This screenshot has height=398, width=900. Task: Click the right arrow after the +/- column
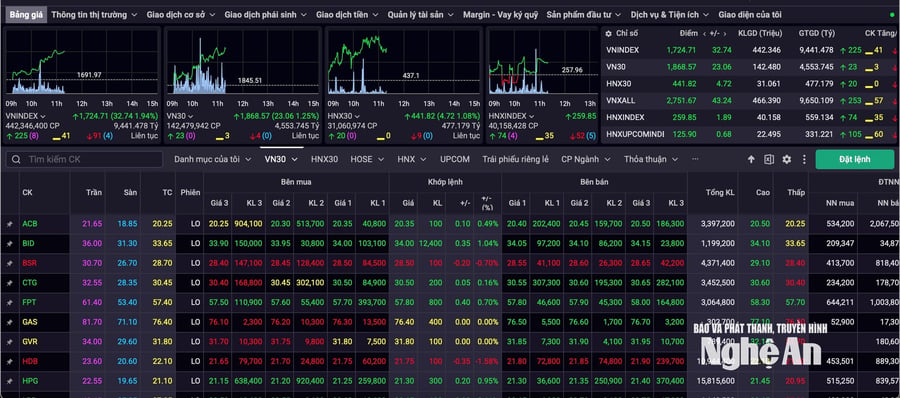click(725, 34)
